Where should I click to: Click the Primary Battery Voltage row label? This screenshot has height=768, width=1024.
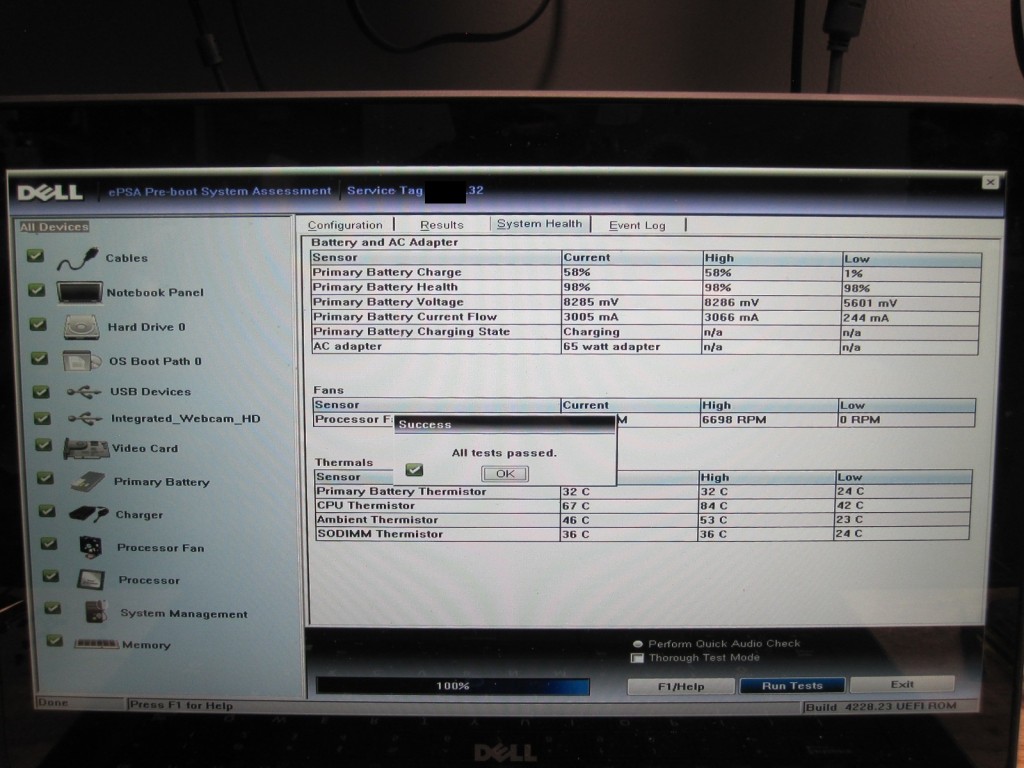(x=388, y=302)
